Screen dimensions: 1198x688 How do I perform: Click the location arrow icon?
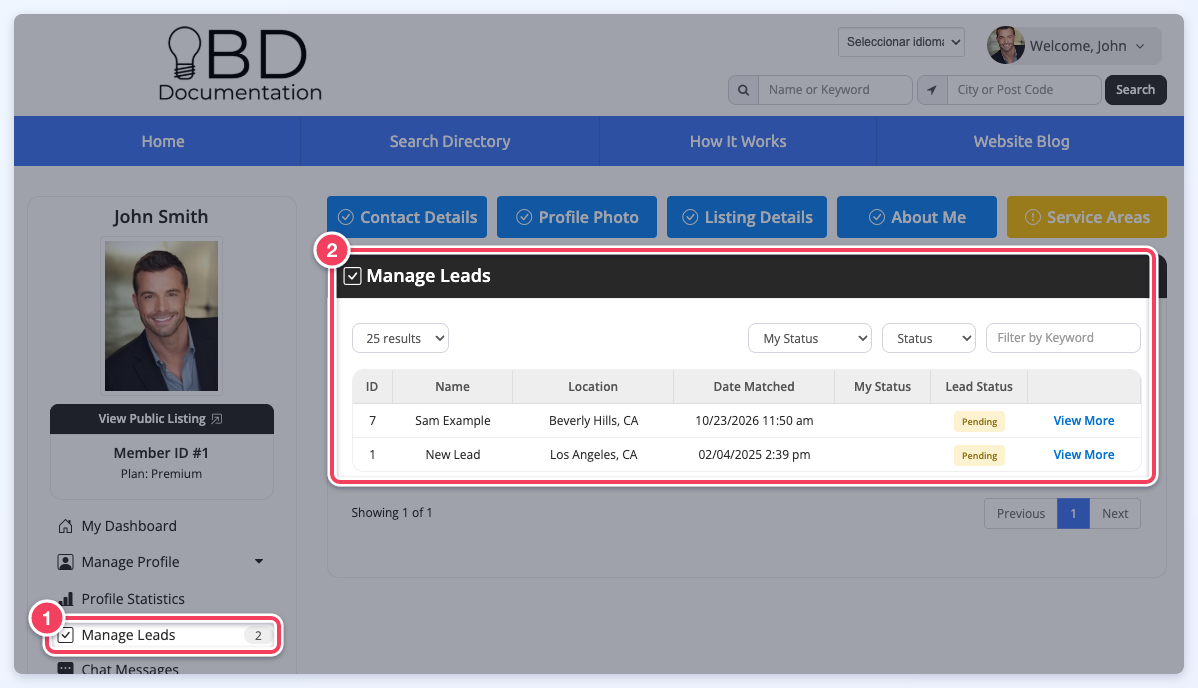pos(932,90)
